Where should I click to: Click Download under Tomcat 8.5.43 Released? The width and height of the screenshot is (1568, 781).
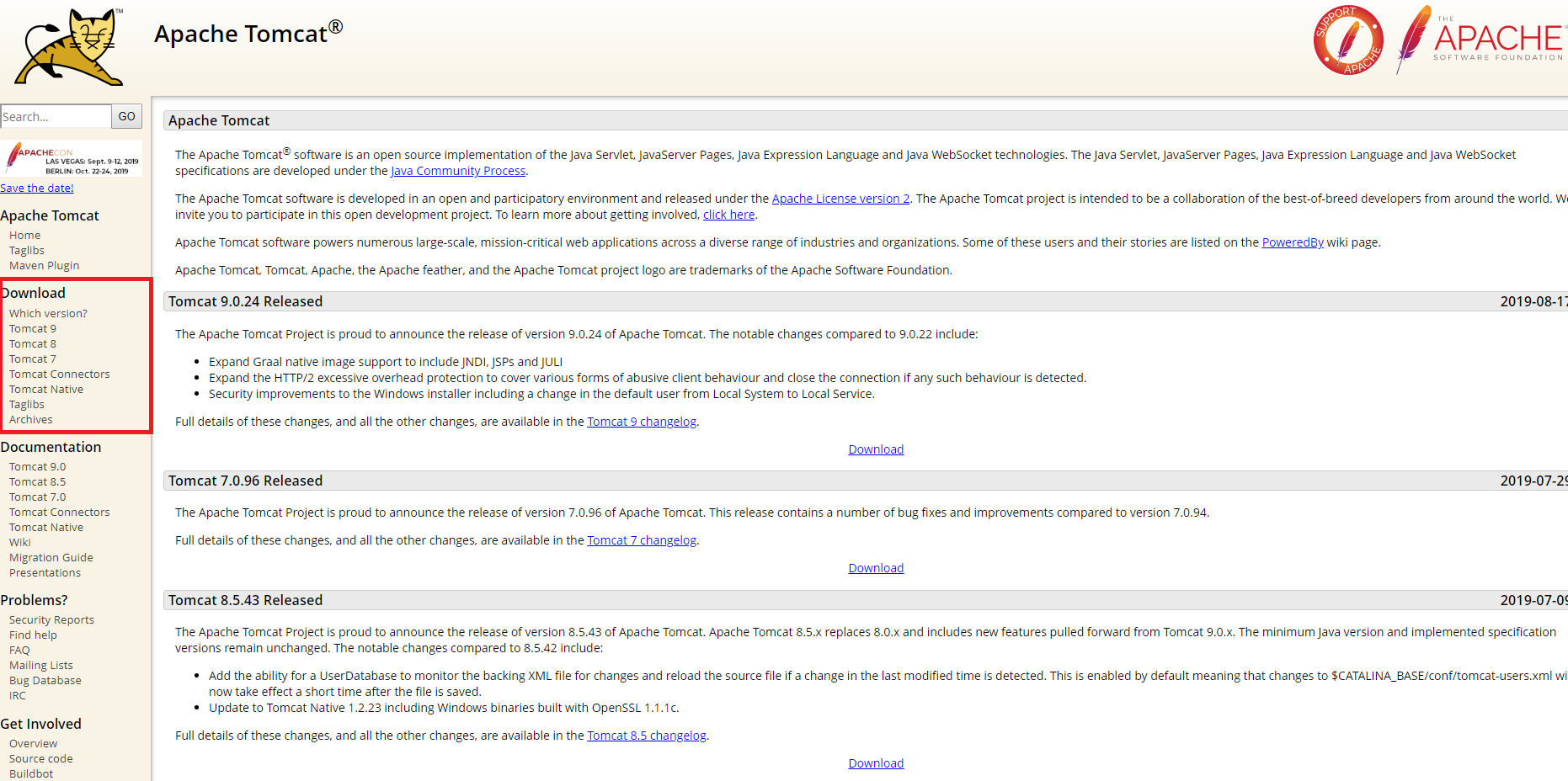click(x=876, y=763)
